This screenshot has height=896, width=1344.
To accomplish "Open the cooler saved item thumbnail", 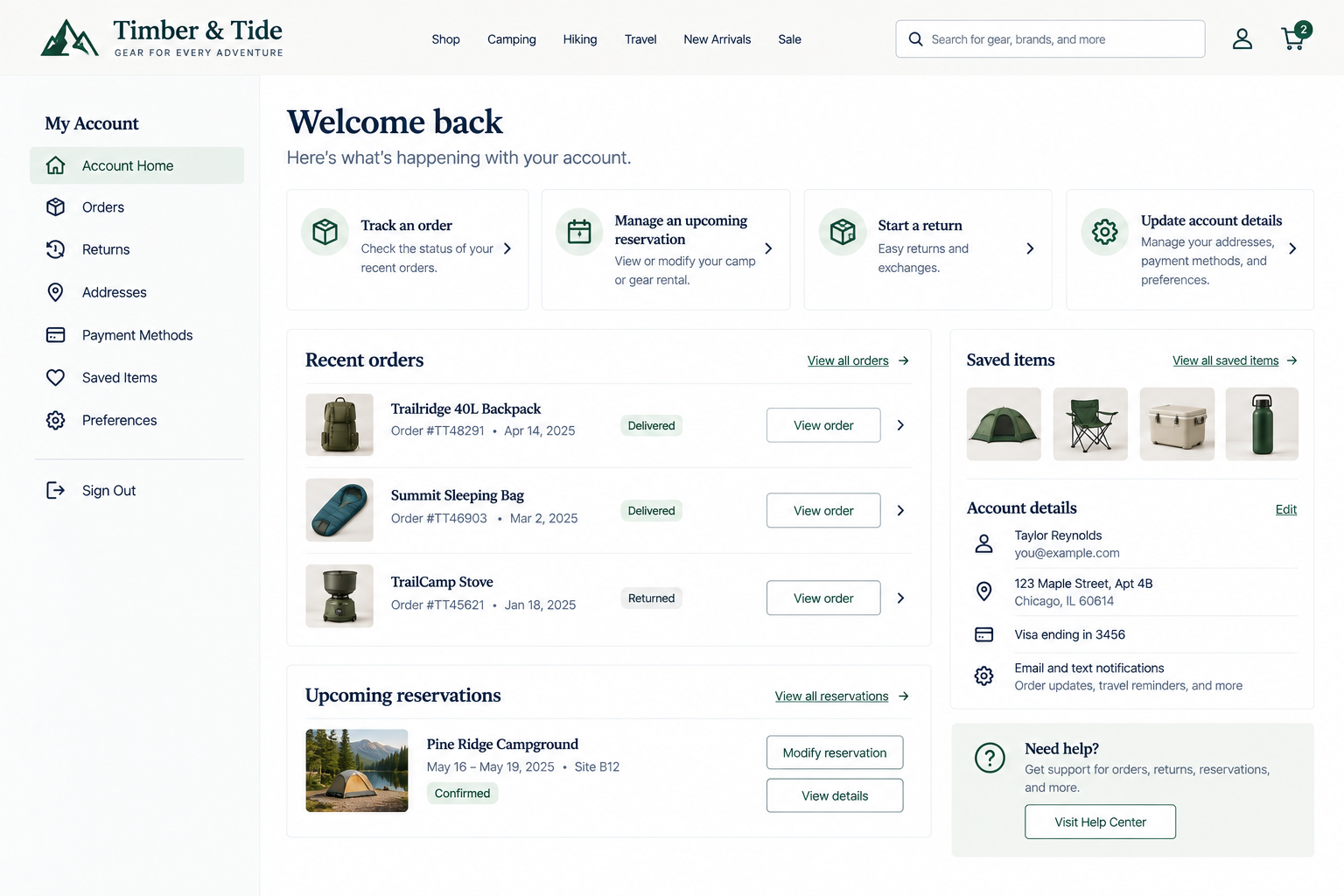I will (1177, 424).
